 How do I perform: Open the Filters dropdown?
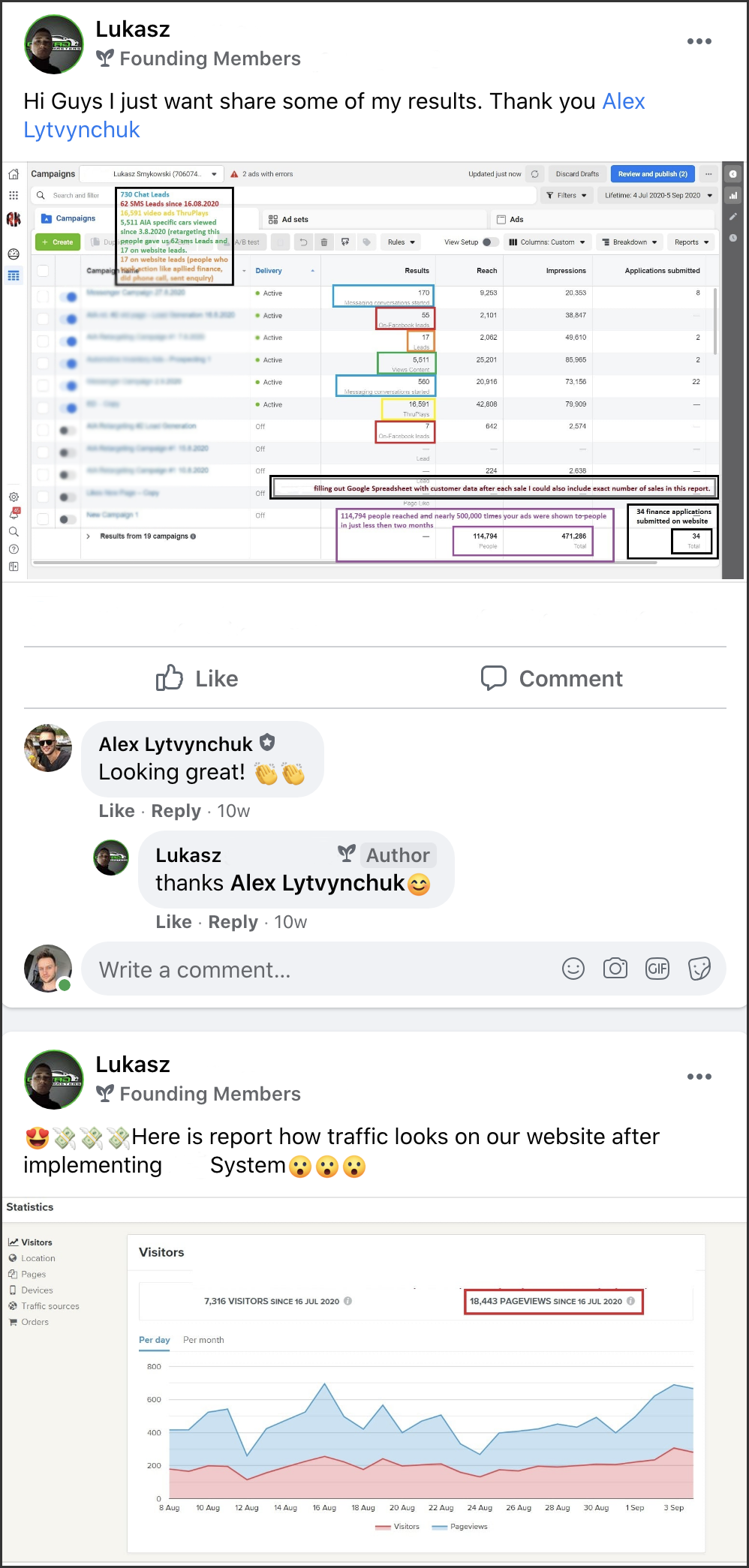567,195
